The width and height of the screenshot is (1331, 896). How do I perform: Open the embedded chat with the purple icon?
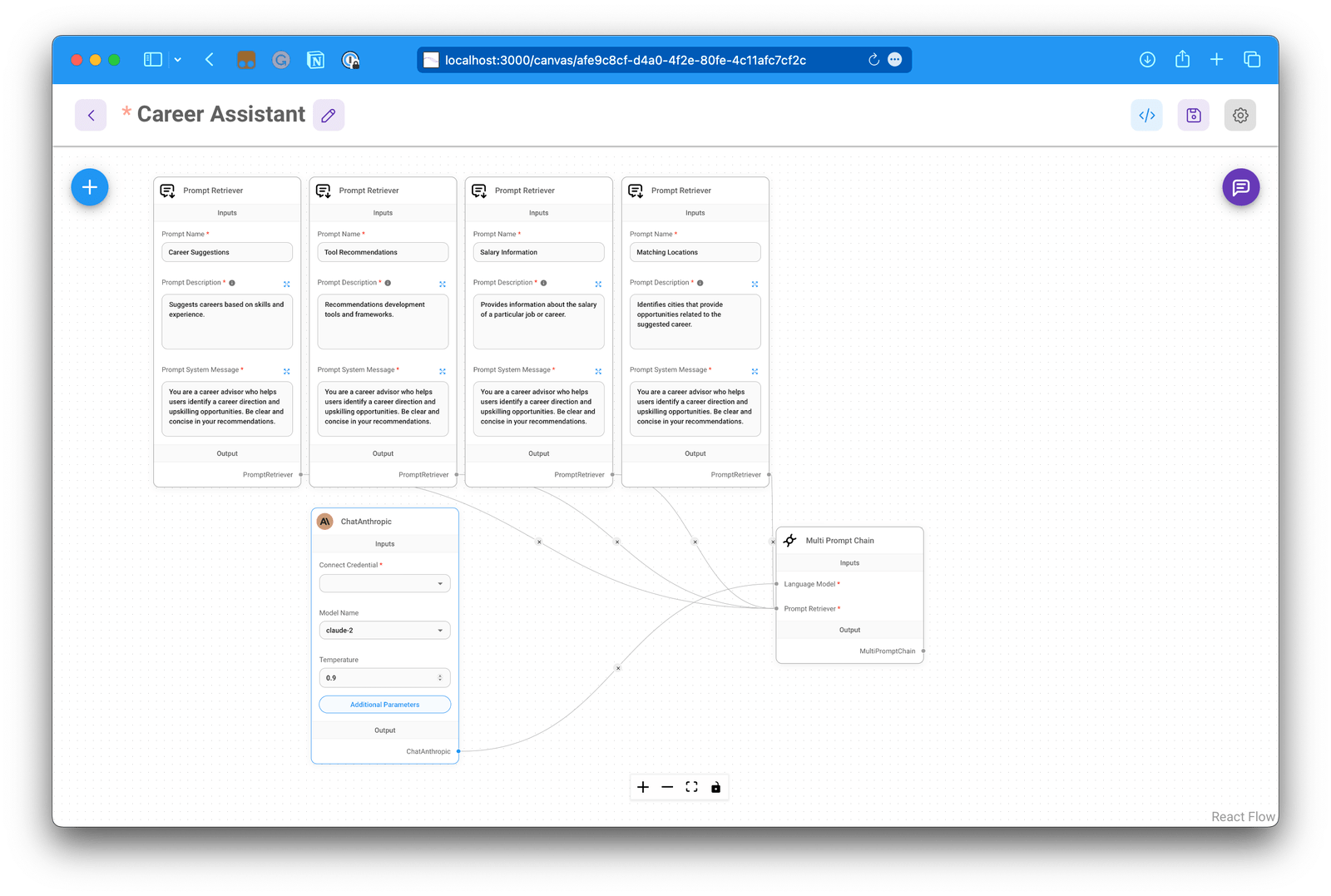[x=1240, y=187]
